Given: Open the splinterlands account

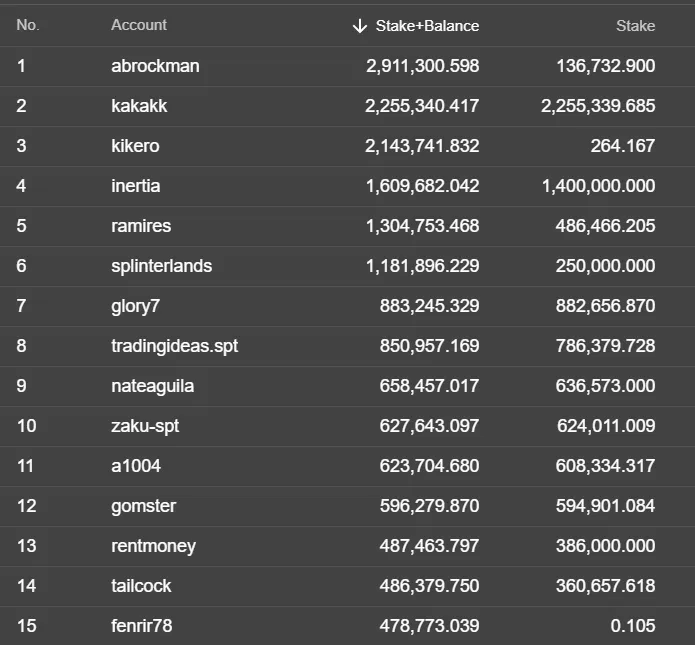Looking at the screenshot, I should (162, 266).
